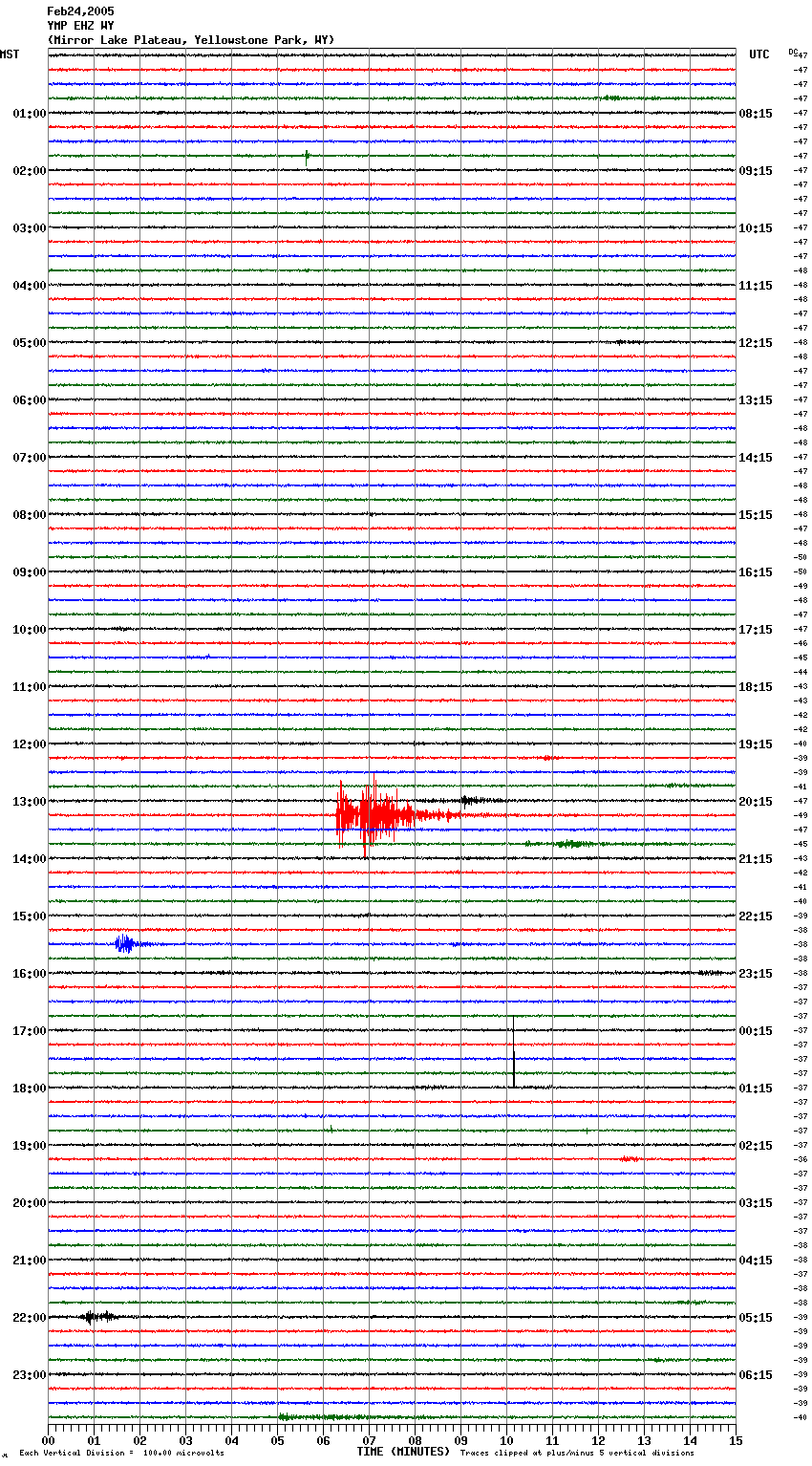Image resolution: width=812 pixels, height=1466 pixels.
Task: Select the 06:00 MST time label
Action: 30,400
